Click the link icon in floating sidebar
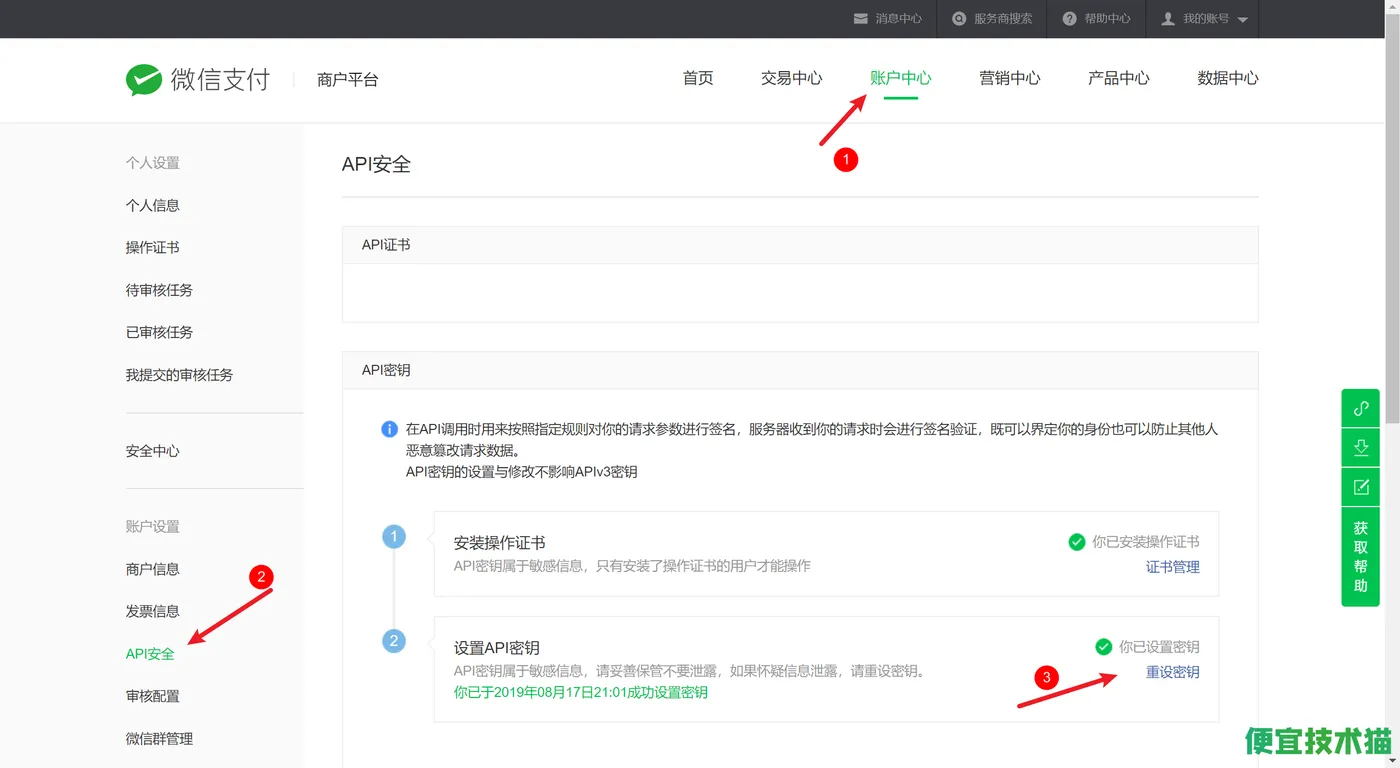 coord(1361,408)
